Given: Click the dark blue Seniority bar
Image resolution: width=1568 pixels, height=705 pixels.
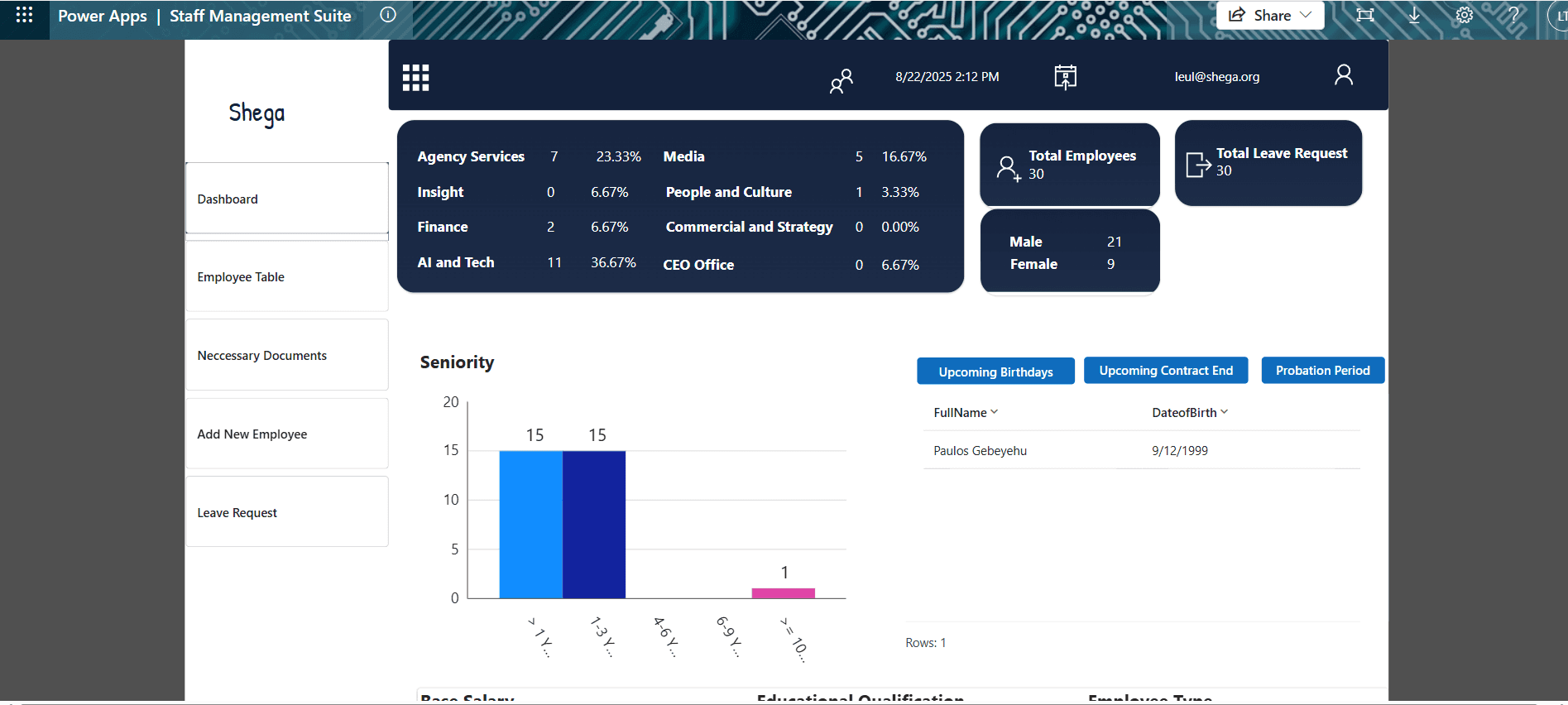Looking at the screenshot, I should 594,525.
